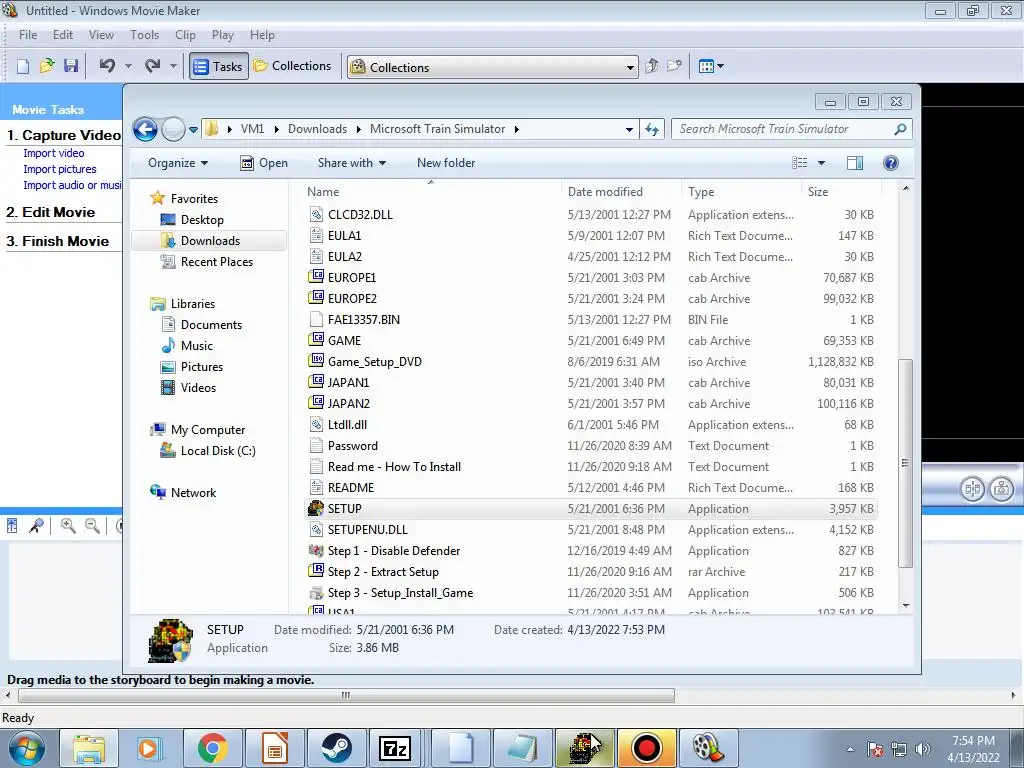
Task: Click the Open Project folder icon in the toolbar
Action: [x=46, y=66]
